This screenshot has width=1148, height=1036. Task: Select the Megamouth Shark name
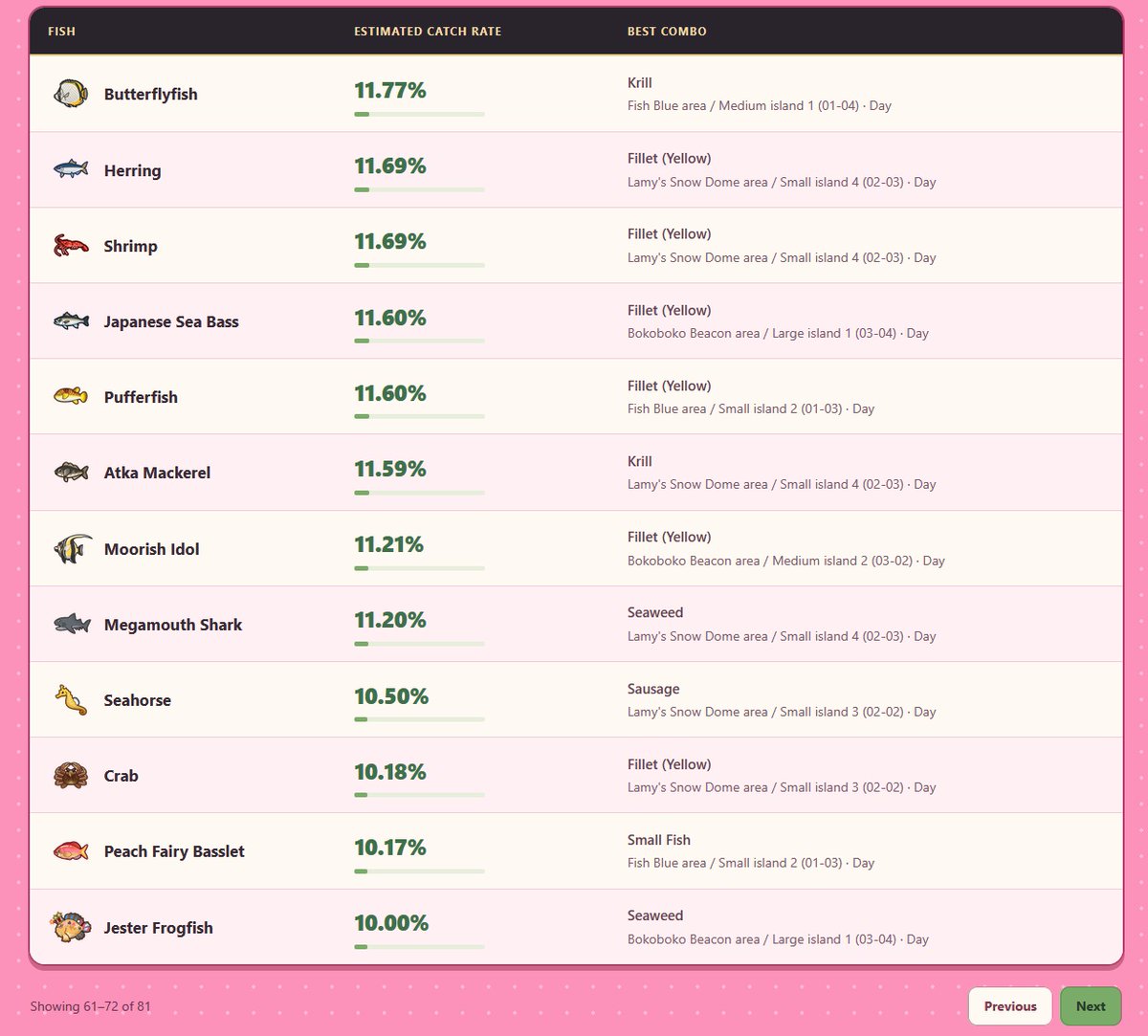point(173,625)
